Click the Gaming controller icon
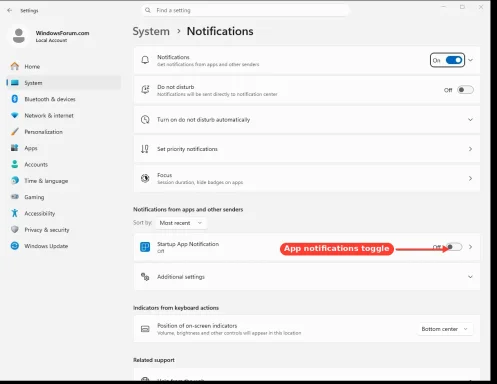The image size is (497, 384). tap(15, 197)
